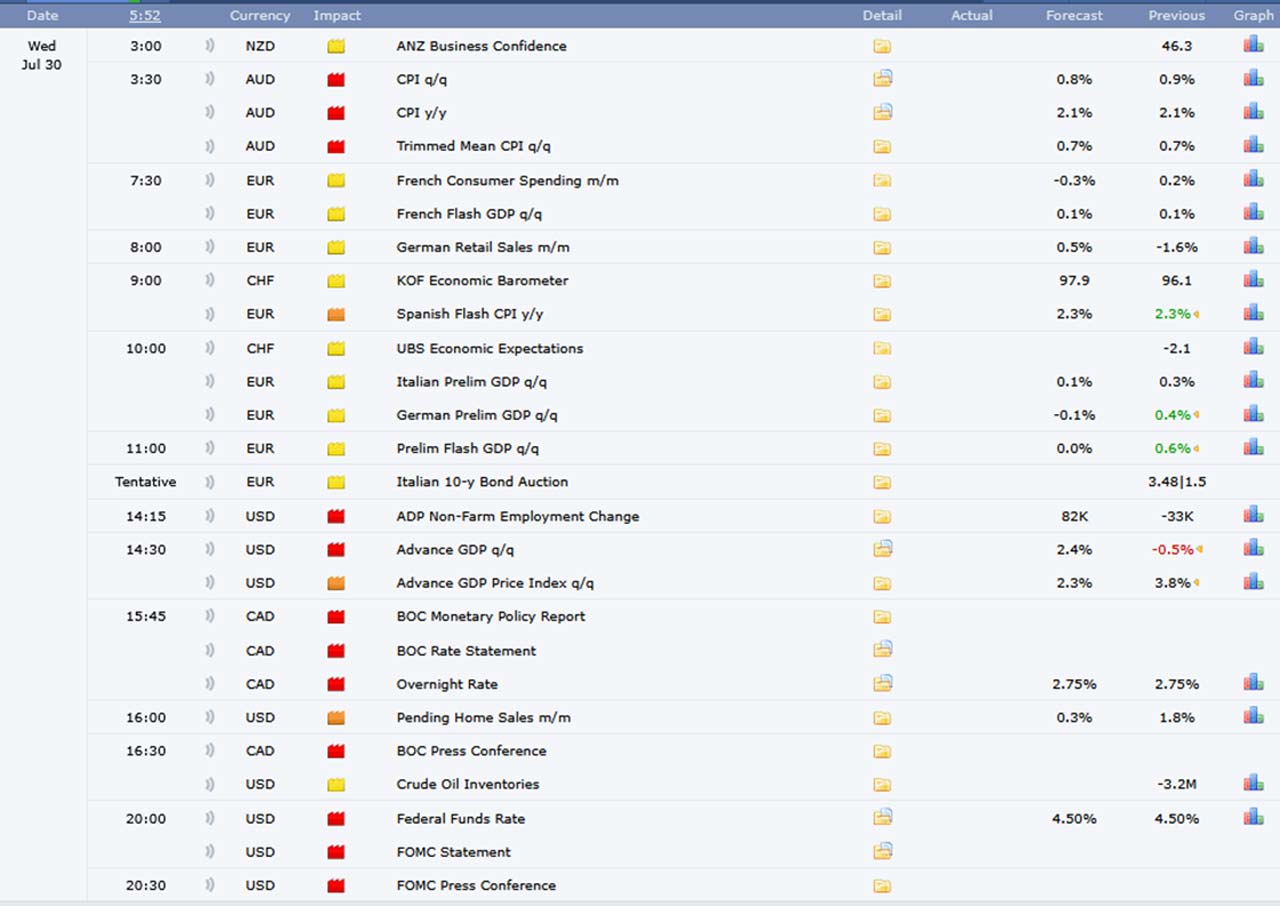Expand details for FOMC Statement
1280x906 pixels.
coord(882,851)
